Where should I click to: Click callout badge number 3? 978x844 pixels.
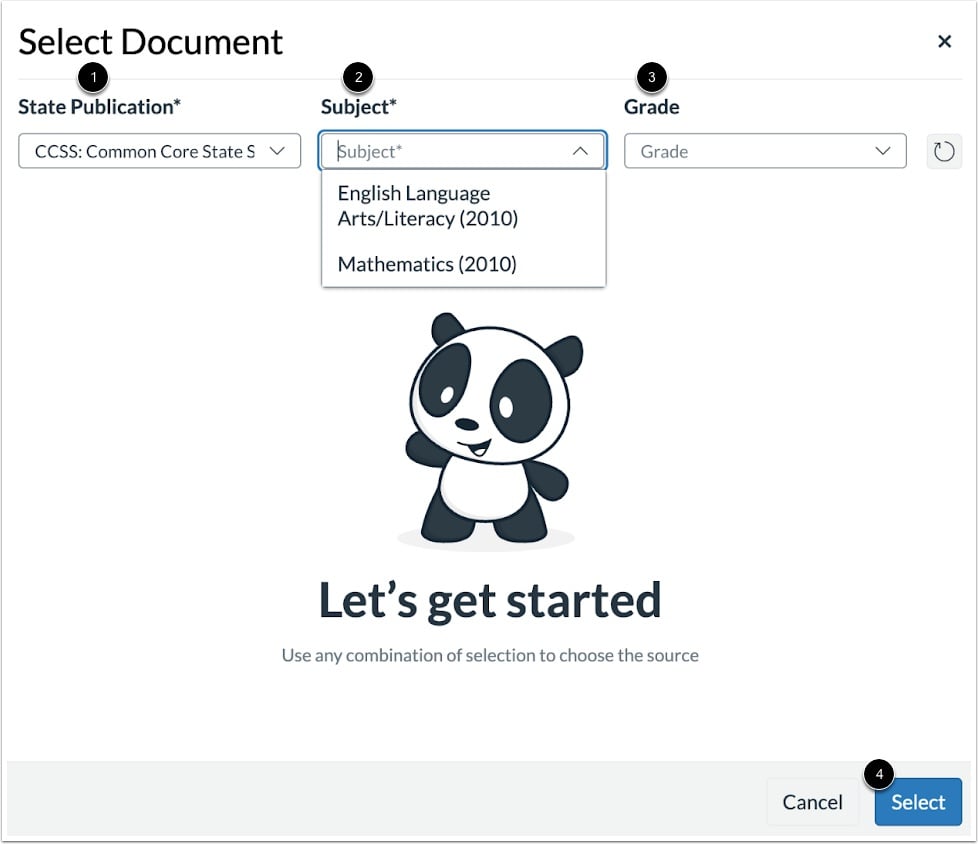click(650, 77)
